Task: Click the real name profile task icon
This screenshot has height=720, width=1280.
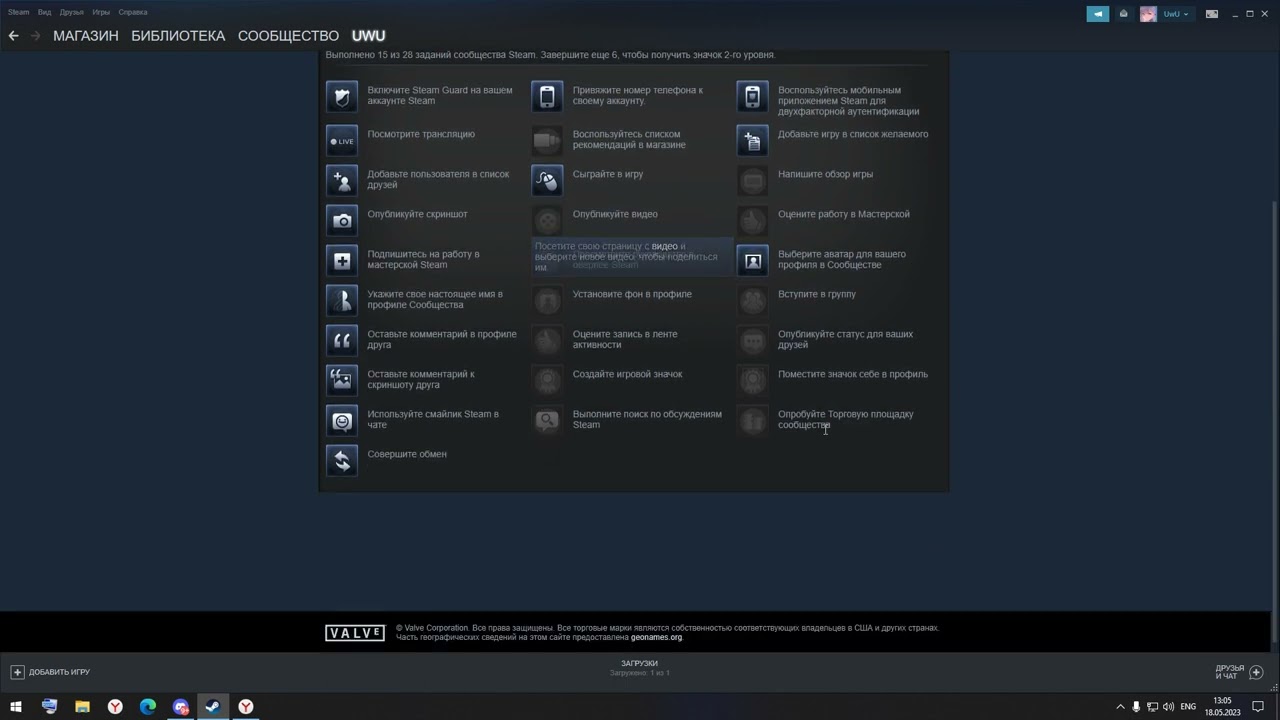Action: point(342,300)
